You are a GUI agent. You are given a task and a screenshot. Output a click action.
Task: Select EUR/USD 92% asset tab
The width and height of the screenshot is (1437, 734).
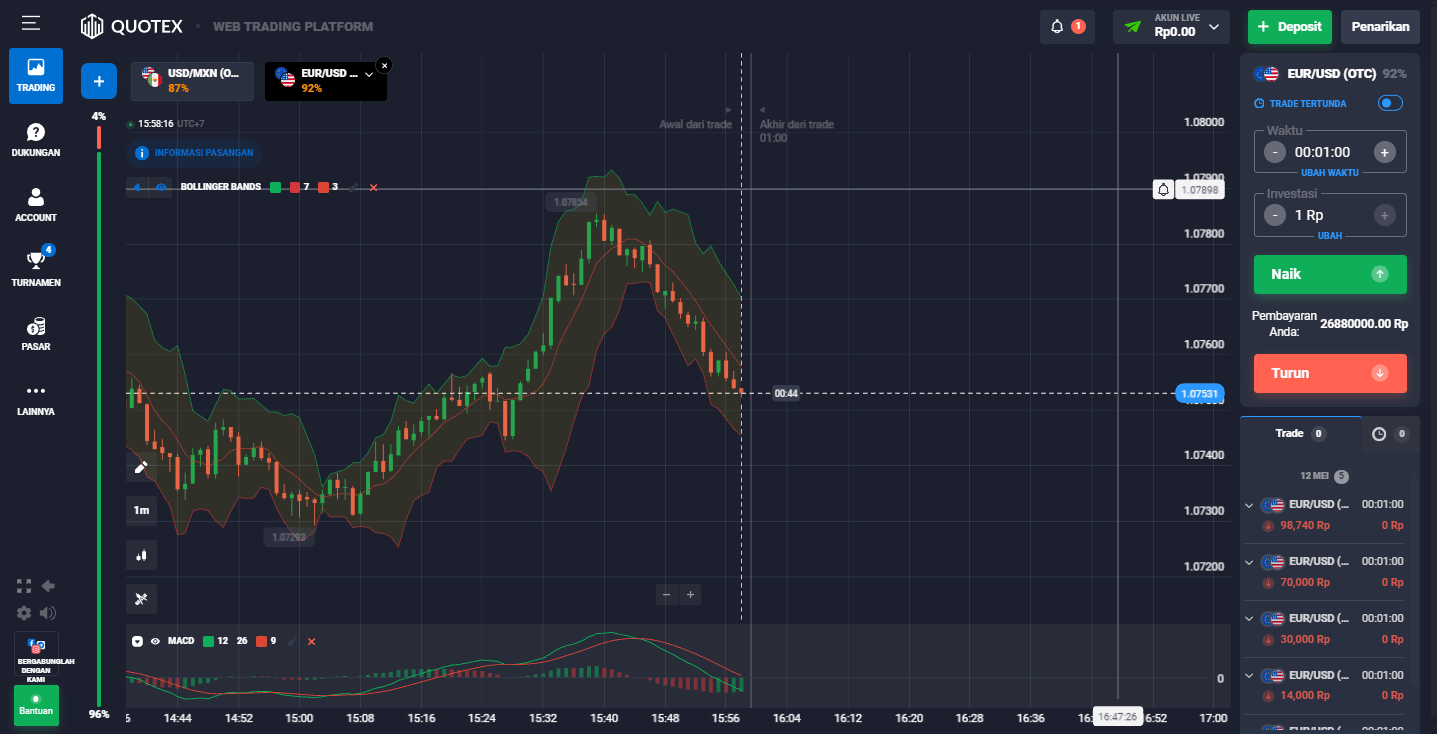pos(325,81)
